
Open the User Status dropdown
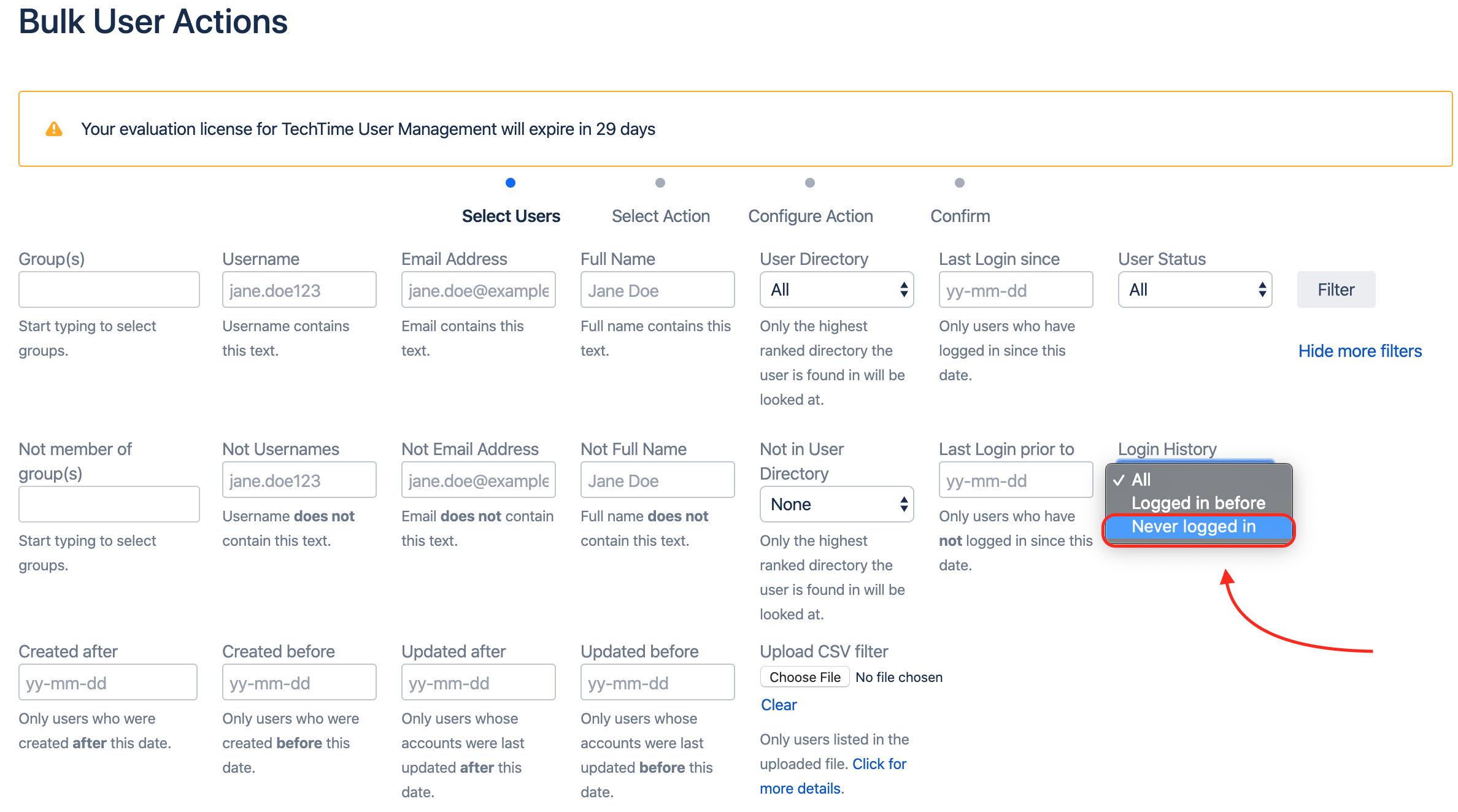pyautogui.click(x=1194, y=289)
